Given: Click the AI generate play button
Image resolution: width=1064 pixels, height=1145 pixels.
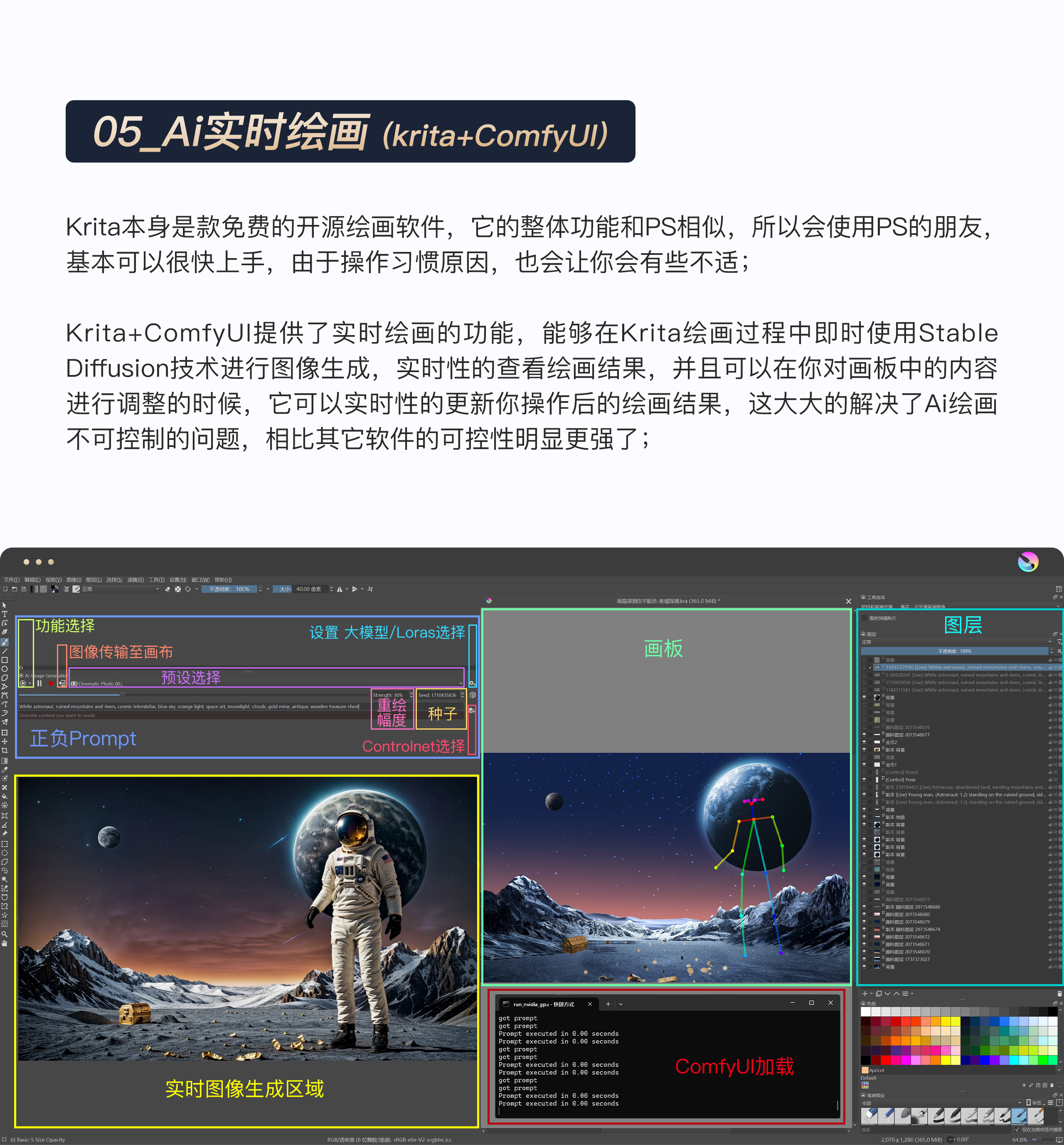Looking at the screenshot, I should coord(23,684).
